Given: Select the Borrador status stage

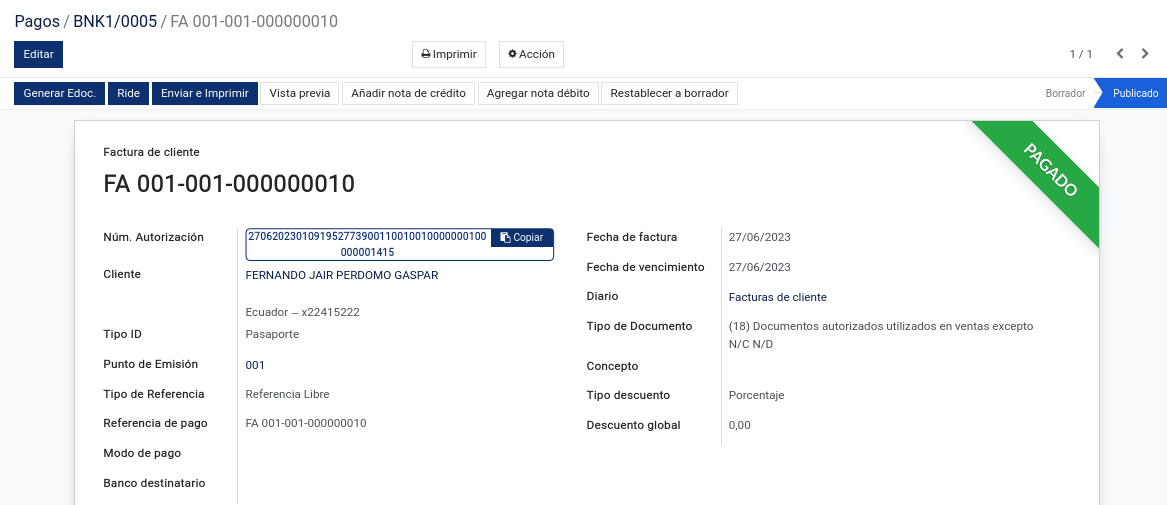Looking at the screenshot, I should [x=1065, y=94].
